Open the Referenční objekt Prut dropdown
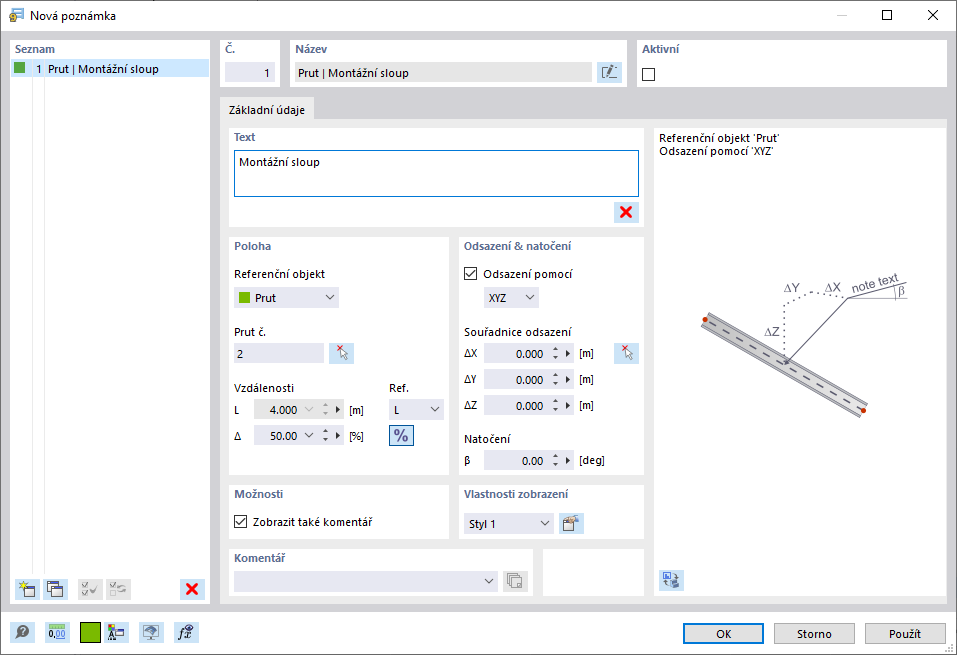 [287, 297]
